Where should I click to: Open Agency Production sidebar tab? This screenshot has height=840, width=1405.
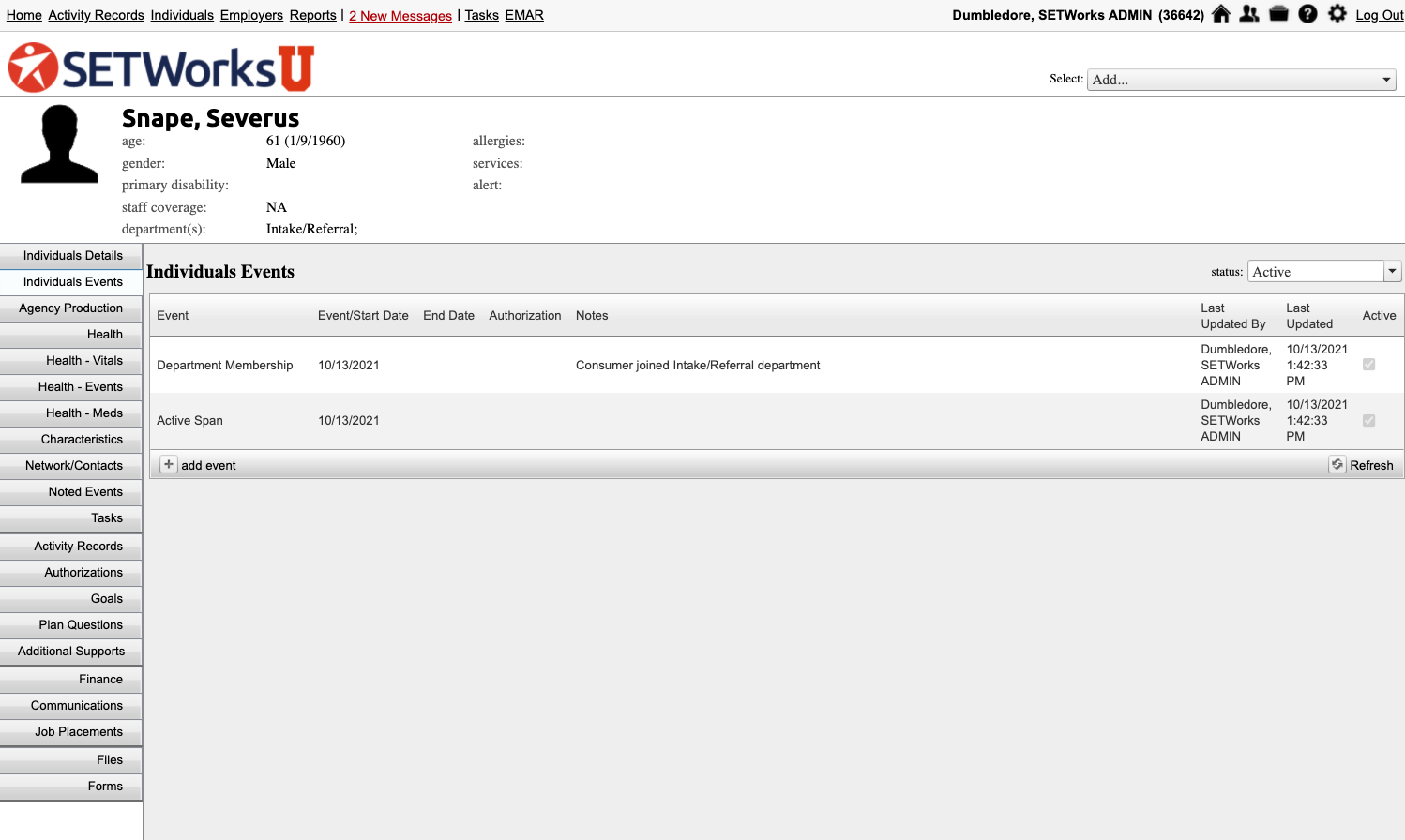pos(71,307)
